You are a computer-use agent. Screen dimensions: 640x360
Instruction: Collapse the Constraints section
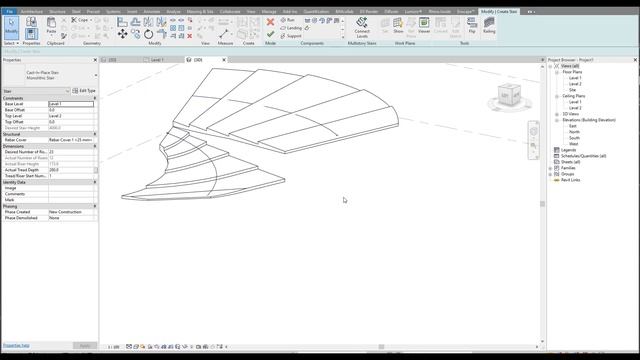pos(95,98)
